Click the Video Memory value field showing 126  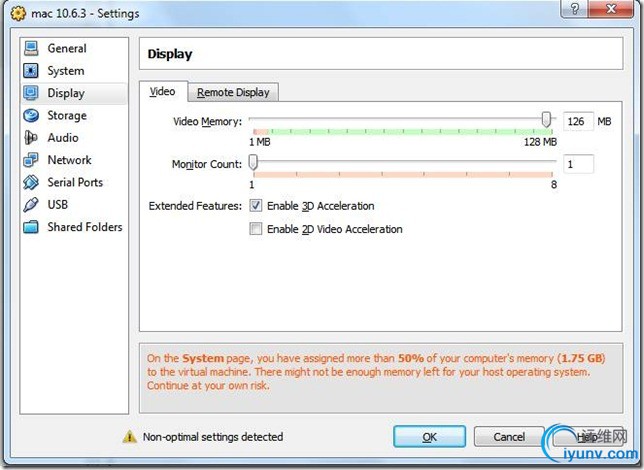click(x=578, y=121)
